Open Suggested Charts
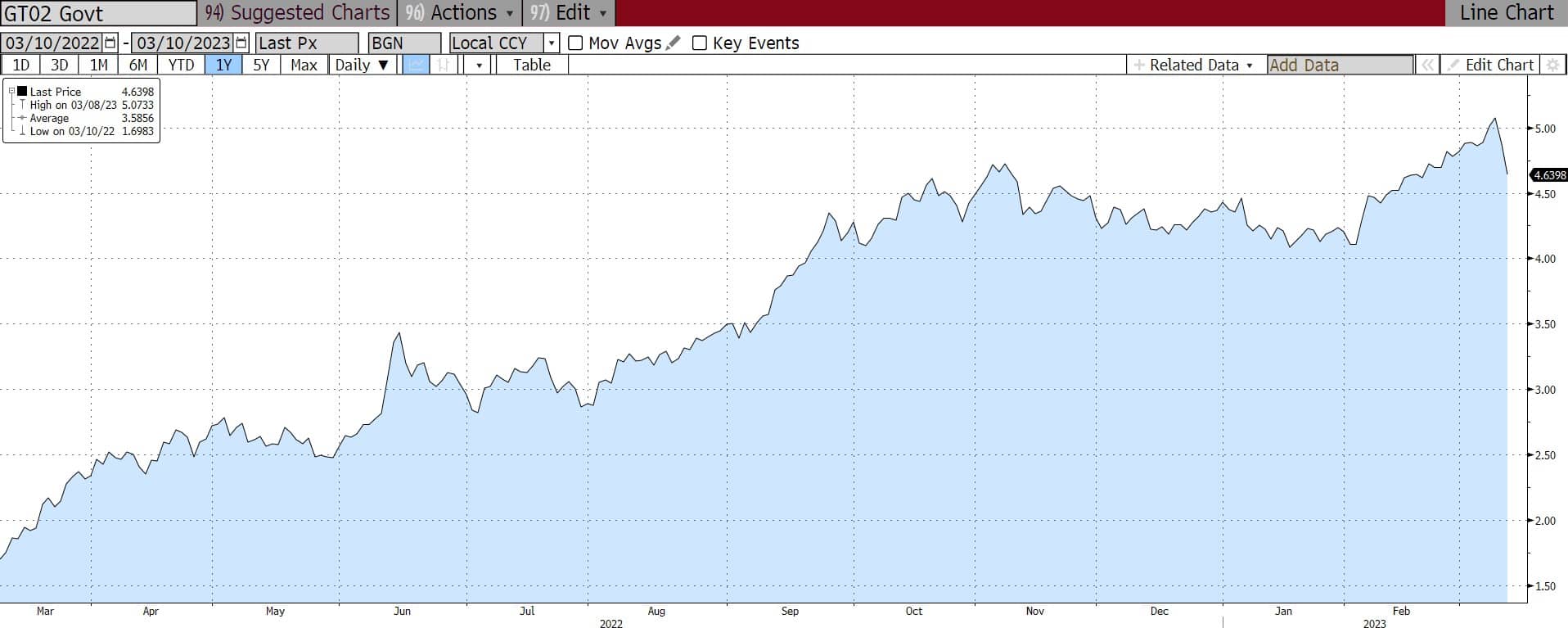 tap(298, 13)
